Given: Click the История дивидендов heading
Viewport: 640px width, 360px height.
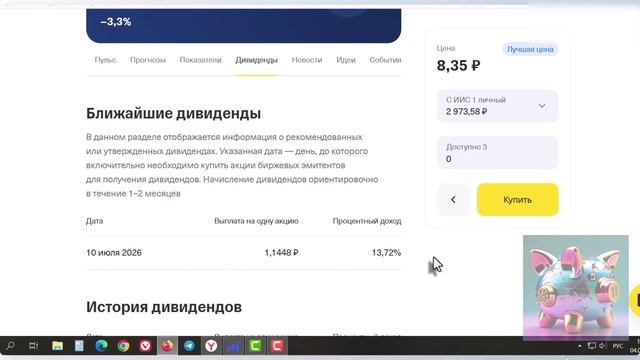Looking at the screenshot, I should [x=164, y=307].
